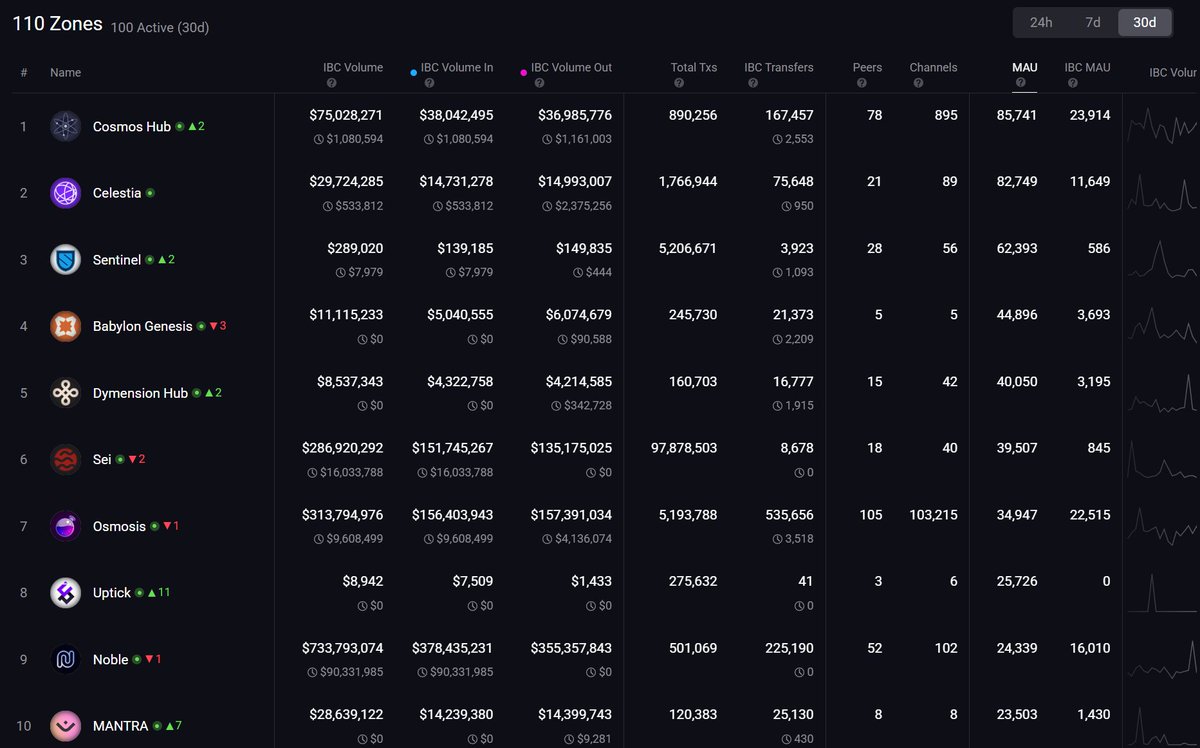Click the down-3 rank arrow for Babylon Genesis
The width and height of the screenshot is (1200, 748).
click(x=217, y=326)
